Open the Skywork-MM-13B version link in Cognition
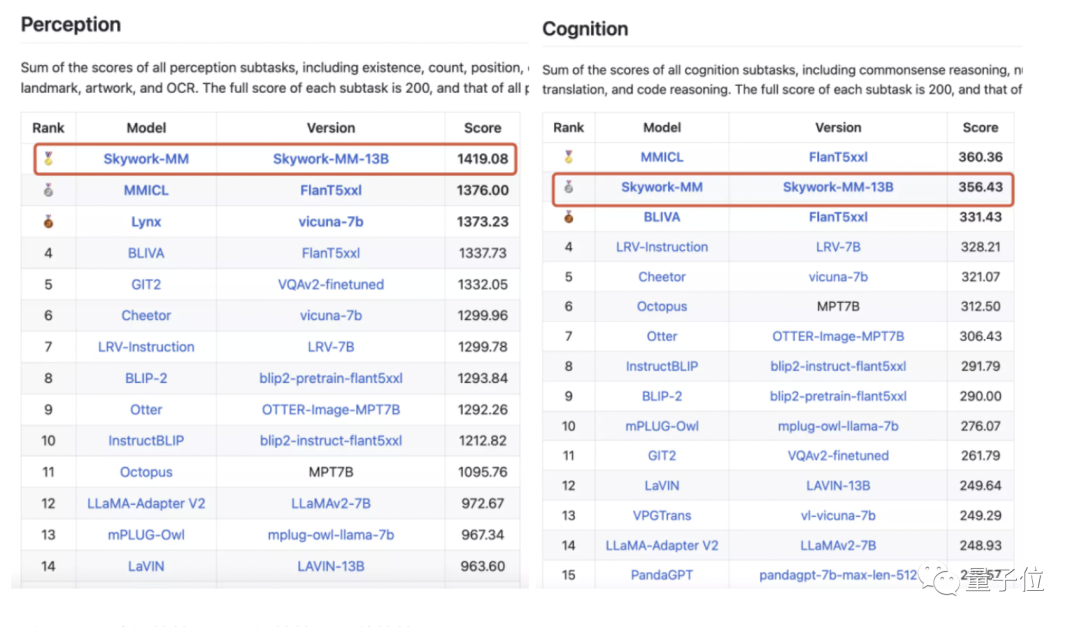This screenshot has width=1080, height=627. (838, 187)
